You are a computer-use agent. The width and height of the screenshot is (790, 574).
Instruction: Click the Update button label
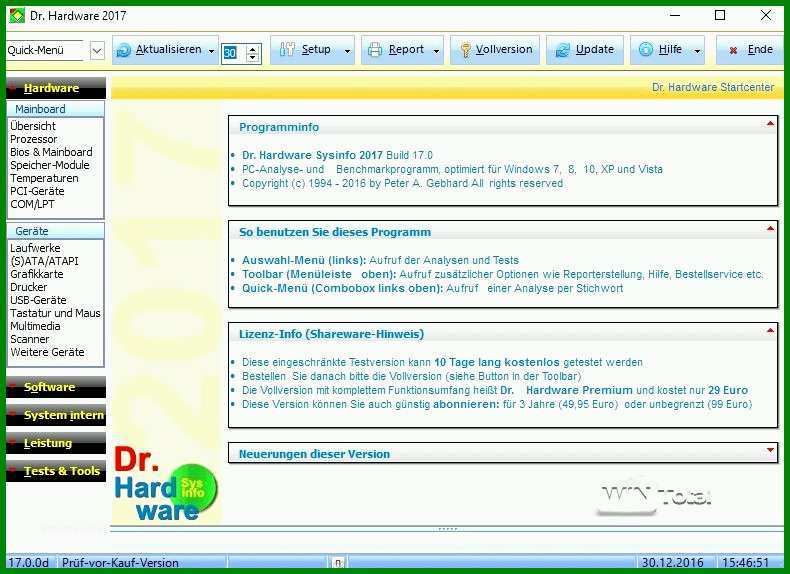[595, 49]
